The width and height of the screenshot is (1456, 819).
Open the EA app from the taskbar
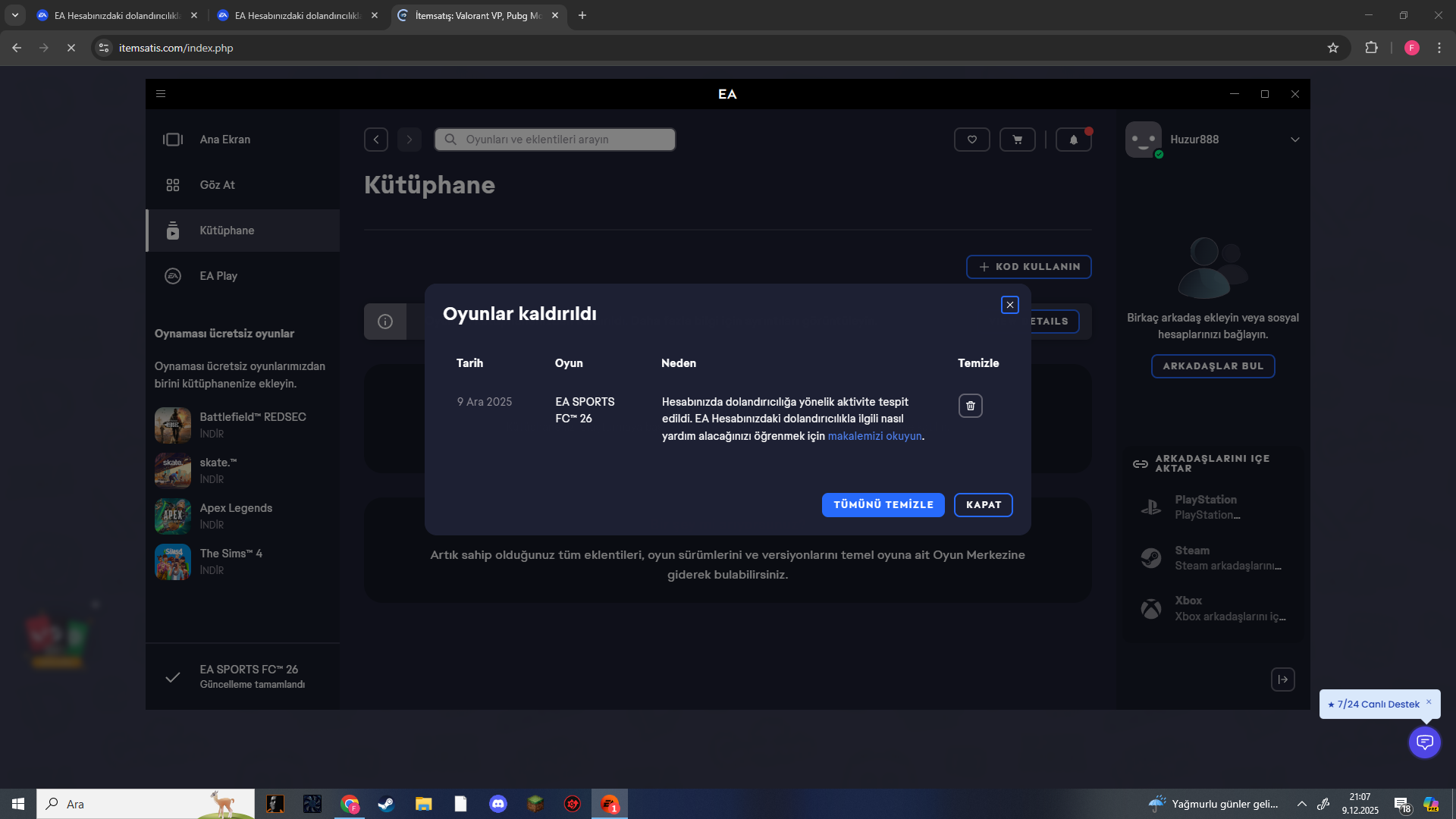(x=610, y=804)
